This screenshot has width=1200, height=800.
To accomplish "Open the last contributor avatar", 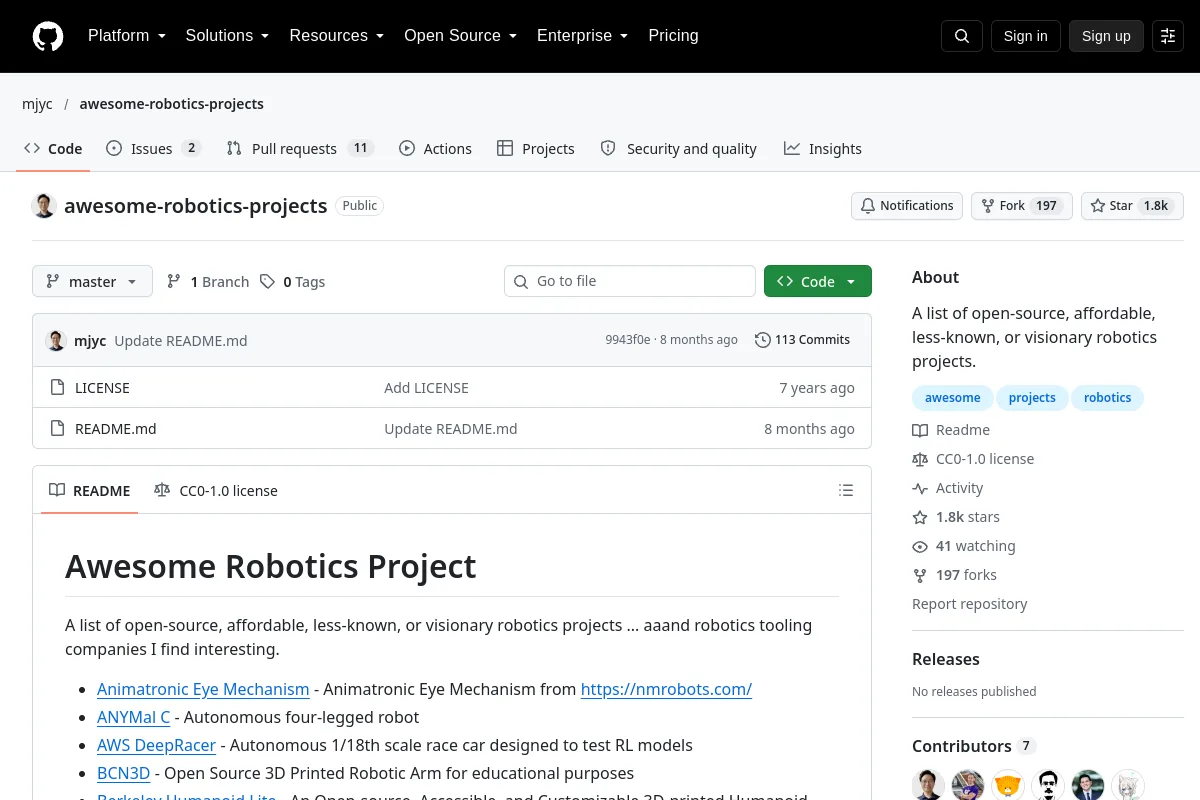I will [x=1128, y=785].
